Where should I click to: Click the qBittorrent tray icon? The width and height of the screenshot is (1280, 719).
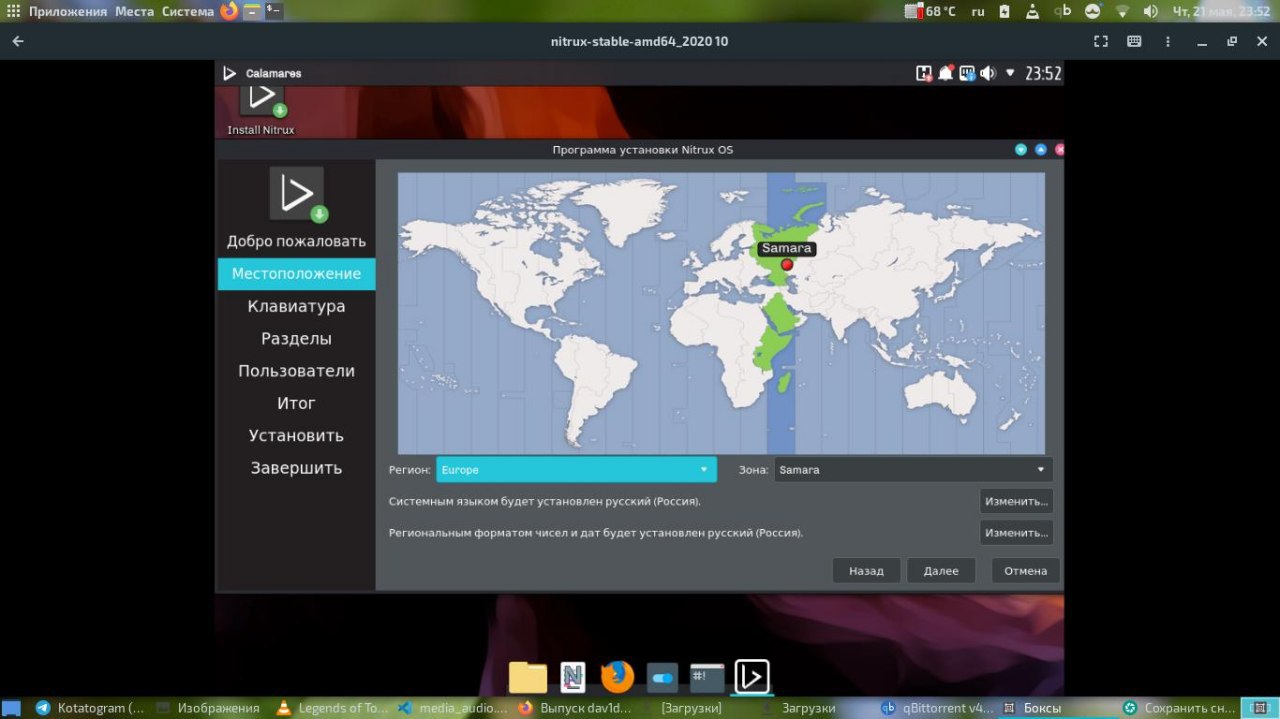(x=1064, y=11)
